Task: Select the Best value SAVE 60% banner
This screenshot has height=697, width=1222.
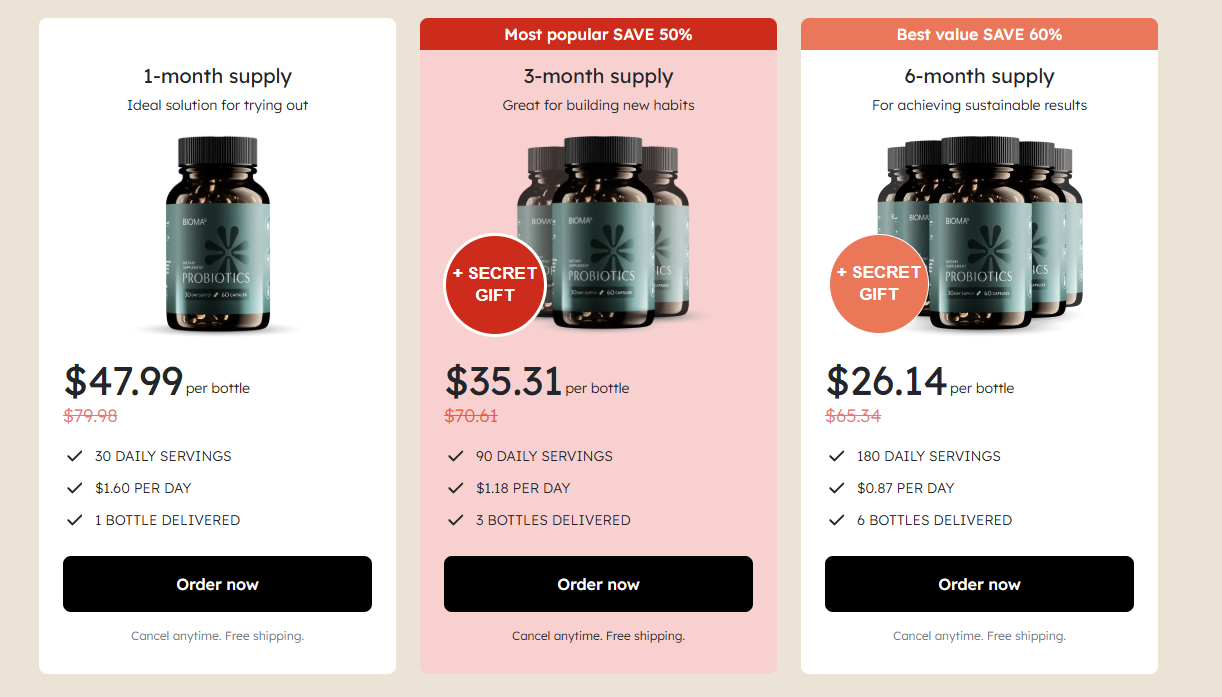Action: pos(979,34)
